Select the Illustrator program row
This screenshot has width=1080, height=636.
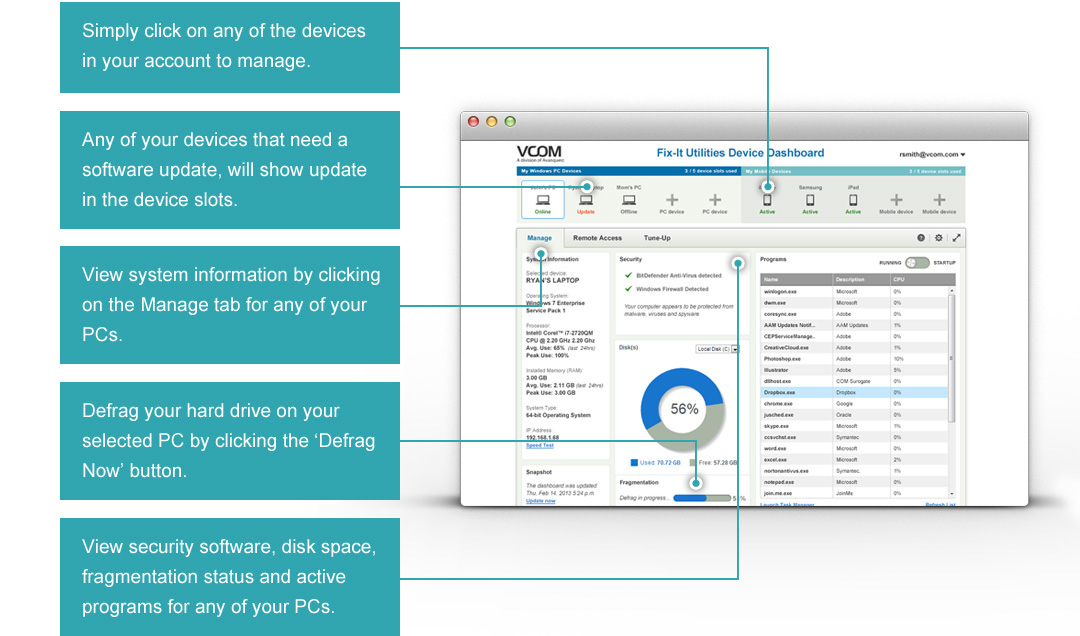(x=854, y=370)
